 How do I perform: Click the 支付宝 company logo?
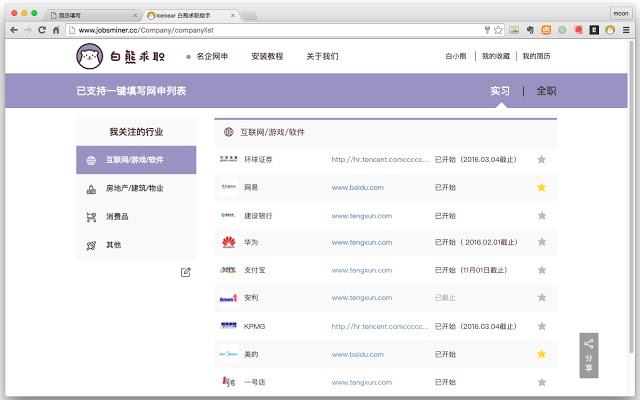pyautogui.click(x=228, y=270)
